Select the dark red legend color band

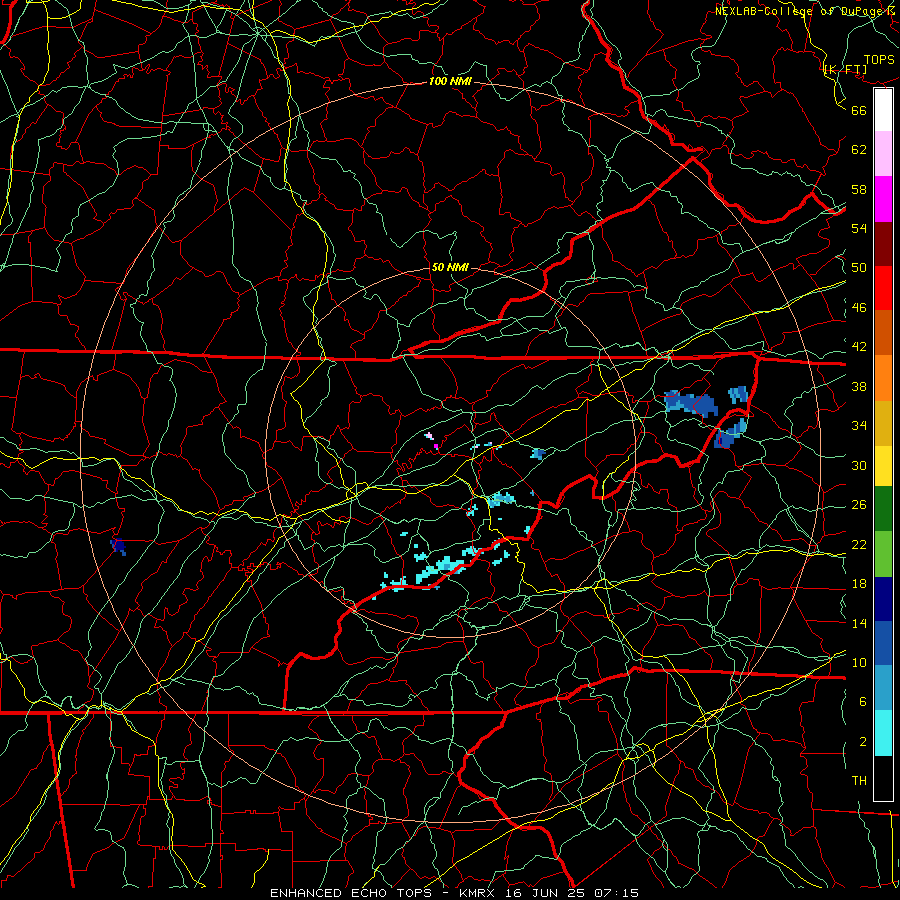pyautogui.click(x=883, y=244)
